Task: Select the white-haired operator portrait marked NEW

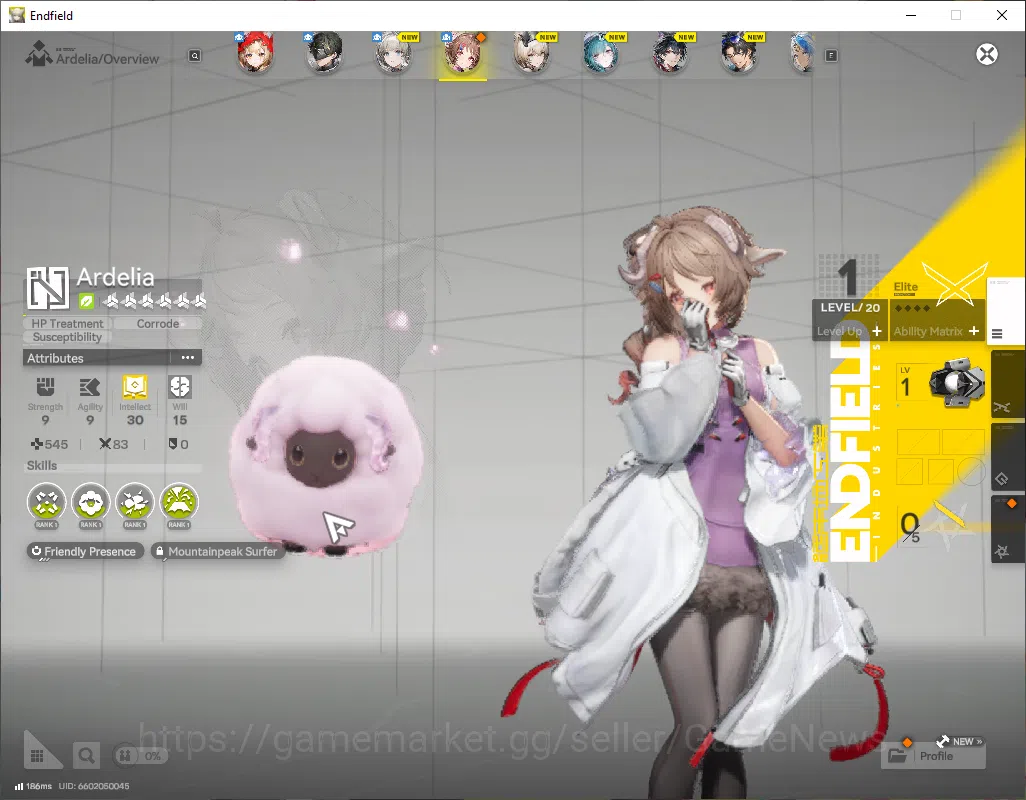Action: (393, 54)
